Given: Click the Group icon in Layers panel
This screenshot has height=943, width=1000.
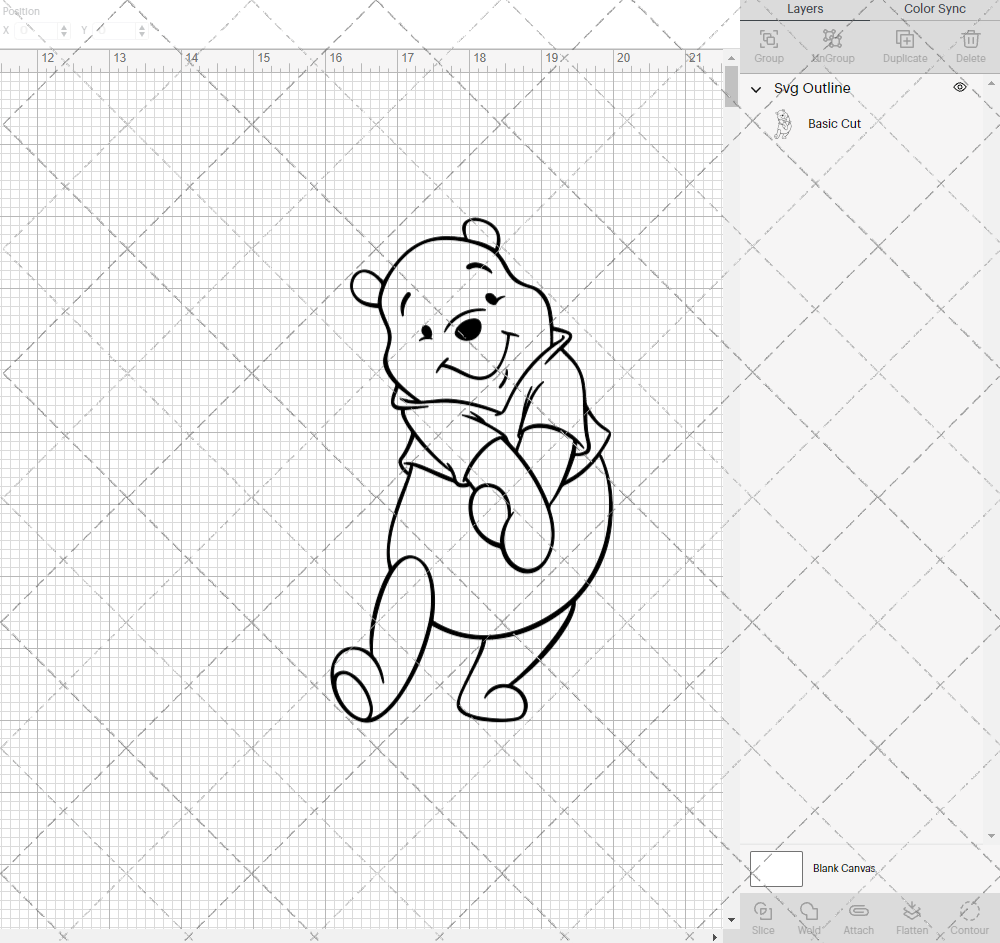Looking at the screenshot, I should 768,39.
